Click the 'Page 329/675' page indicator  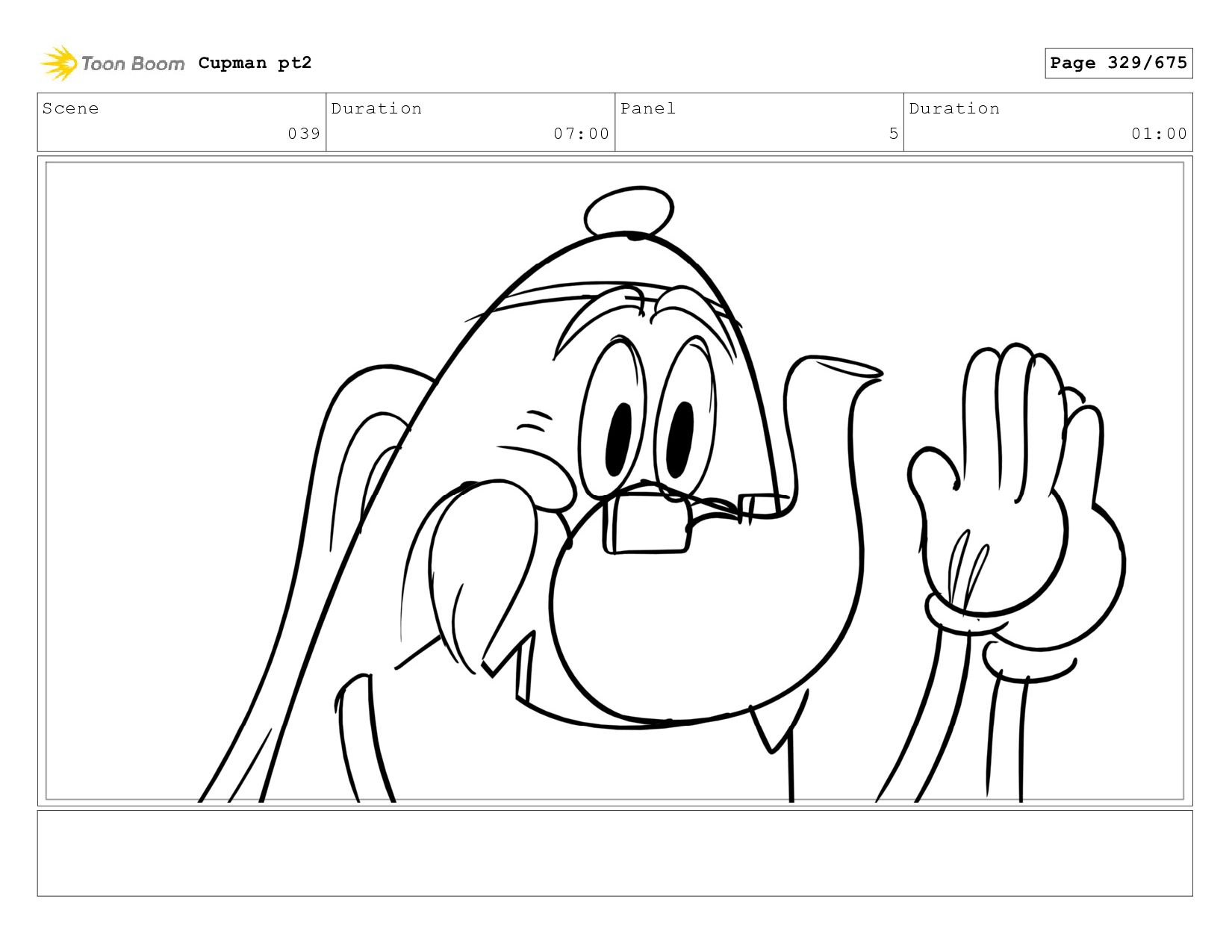(x=1119, y=63)
